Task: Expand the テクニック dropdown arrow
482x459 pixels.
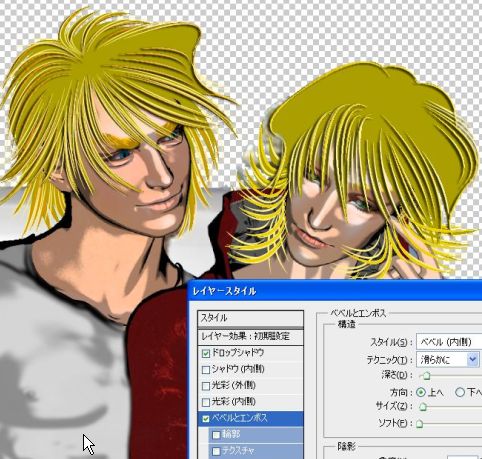Action: pos(472,360)
